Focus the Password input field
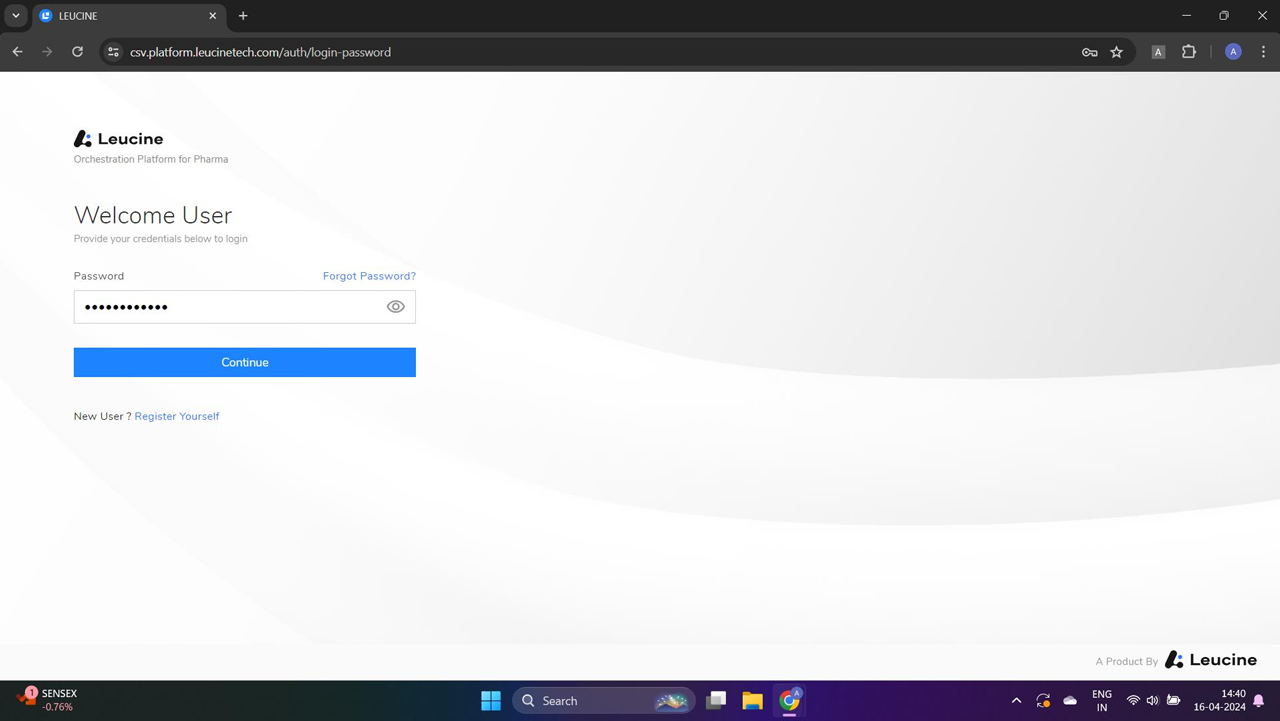This screenshot has height=721, width=1280. (245, 307)
